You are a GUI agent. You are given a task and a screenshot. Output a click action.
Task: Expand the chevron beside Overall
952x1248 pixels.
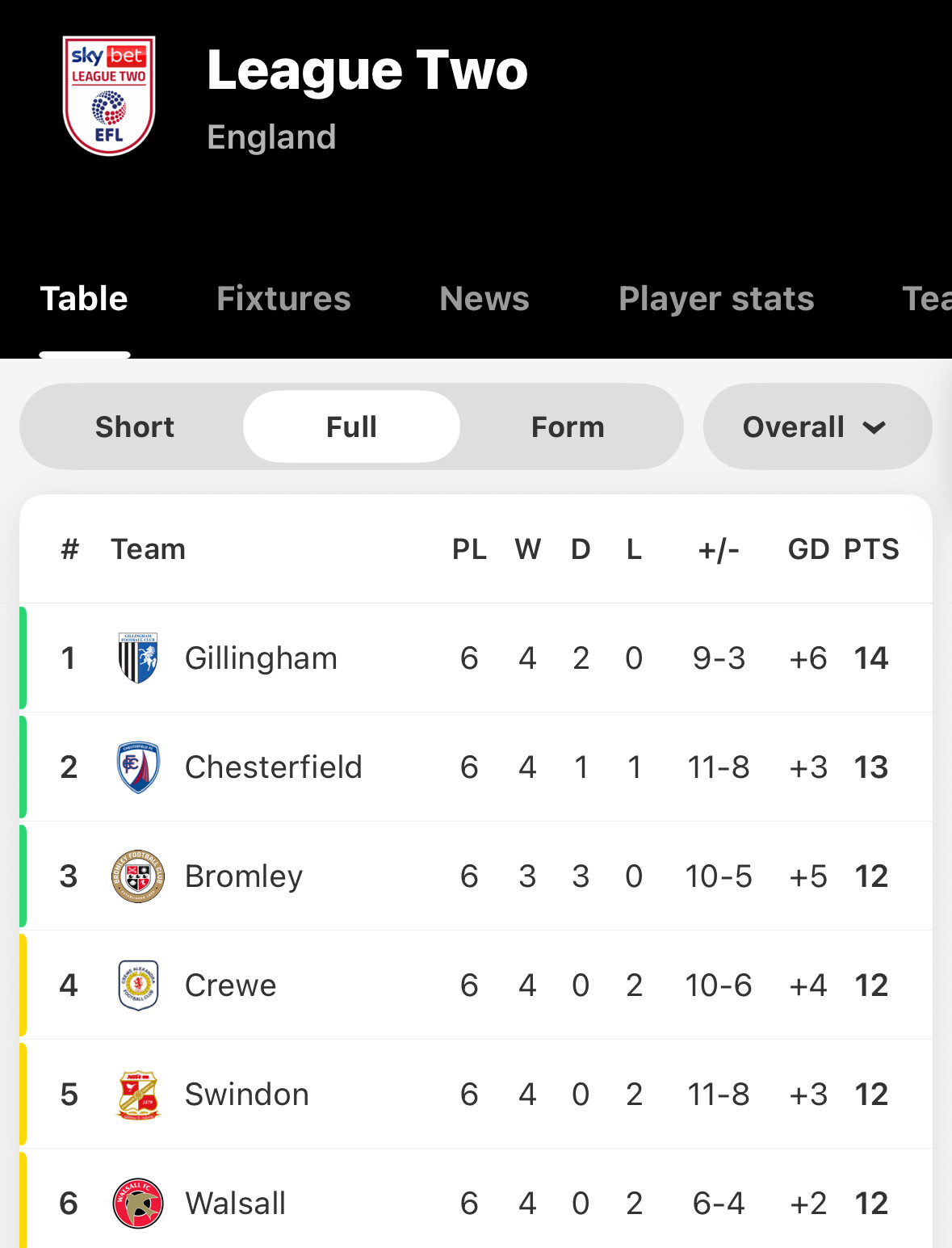click(x=874, y=427)
